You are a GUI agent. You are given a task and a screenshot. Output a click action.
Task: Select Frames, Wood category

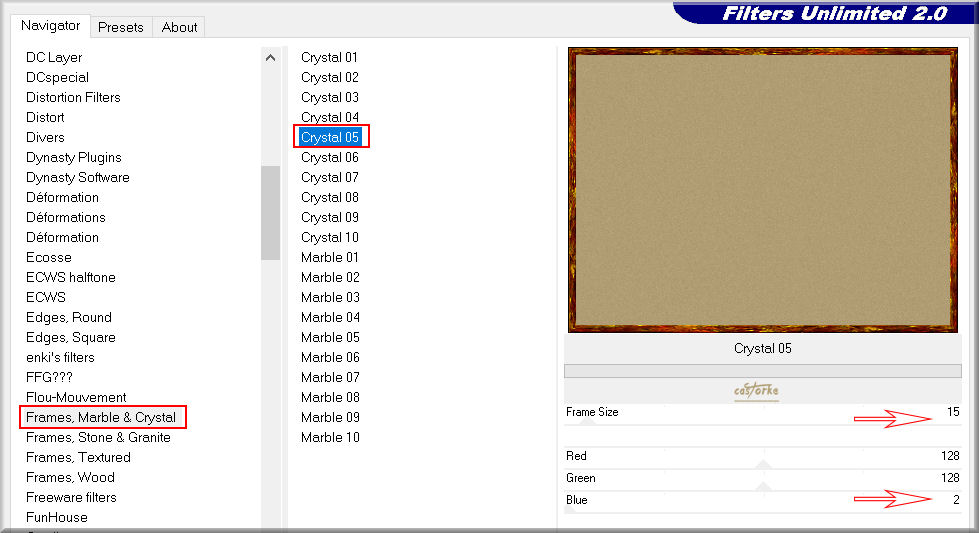[x=70, y=477]
